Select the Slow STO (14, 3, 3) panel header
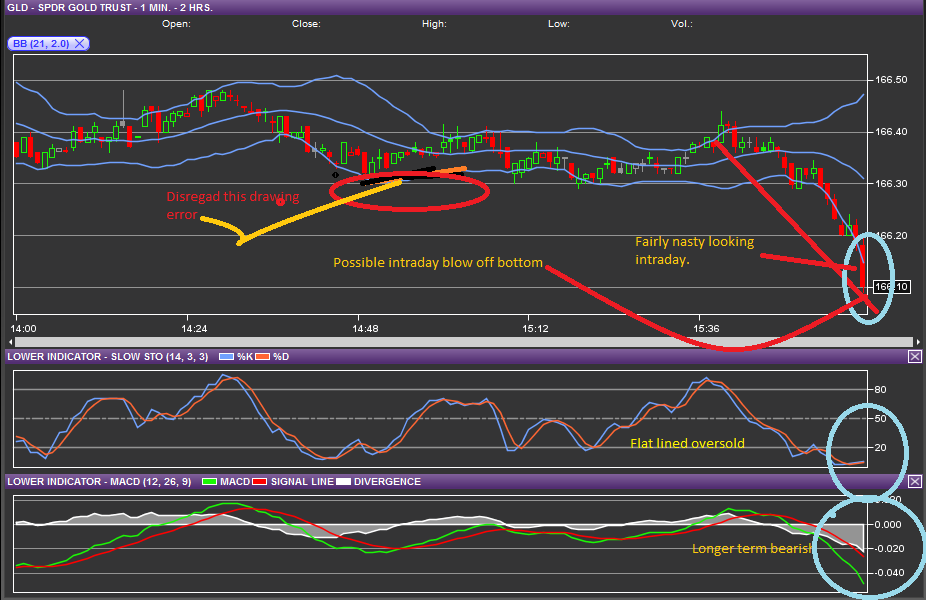Screen dimensions: 926x600 (107, 356)
